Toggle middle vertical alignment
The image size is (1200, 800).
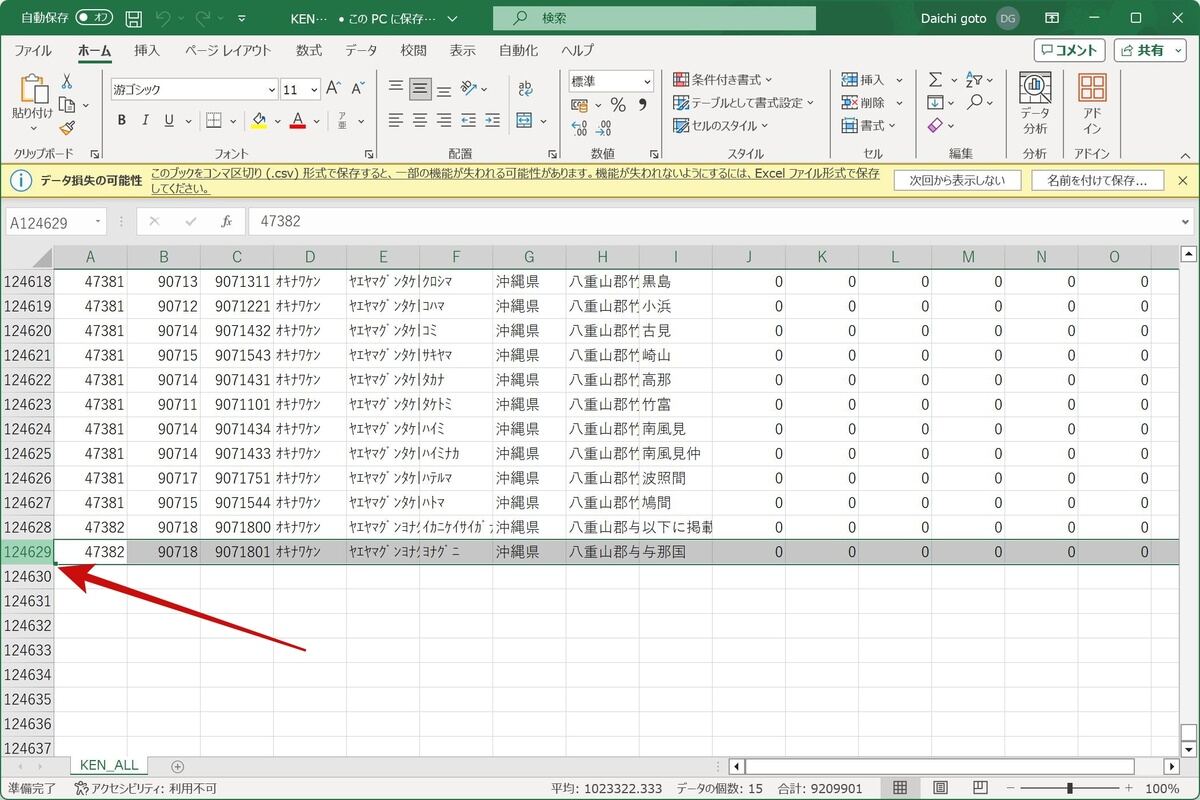tap(420, 88)
